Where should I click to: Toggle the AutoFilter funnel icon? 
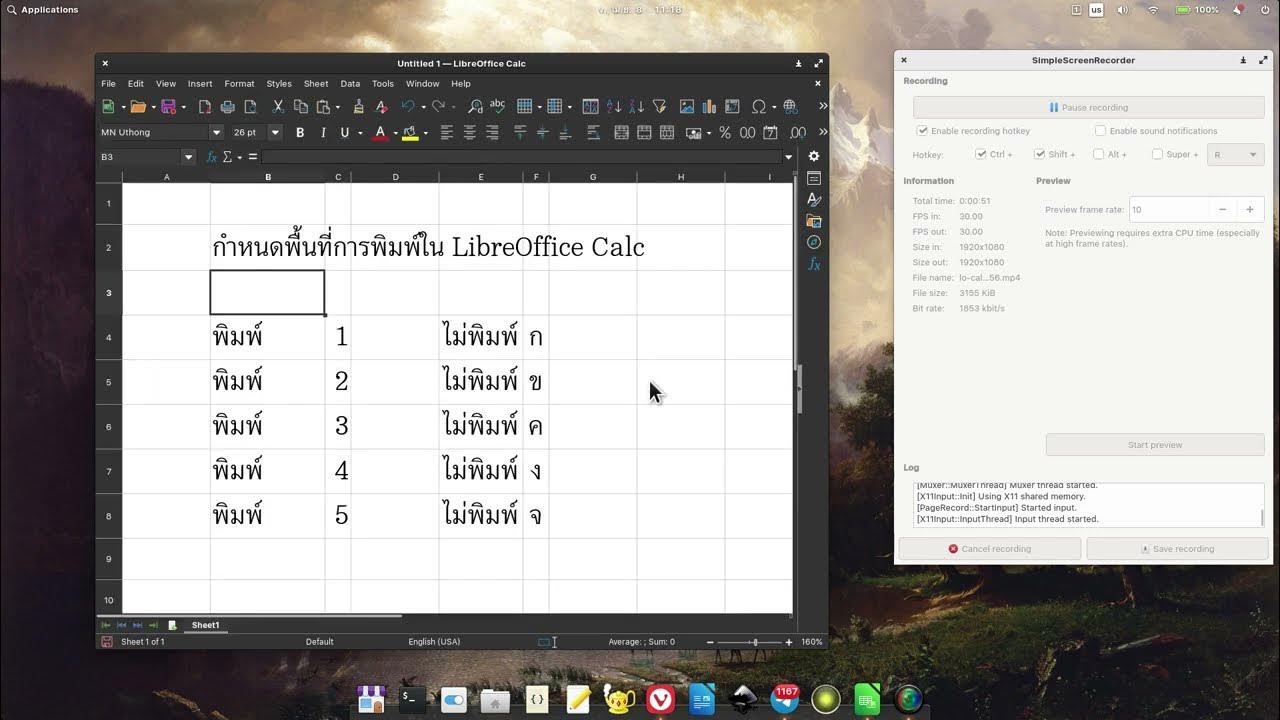click(x=658, y=106)
